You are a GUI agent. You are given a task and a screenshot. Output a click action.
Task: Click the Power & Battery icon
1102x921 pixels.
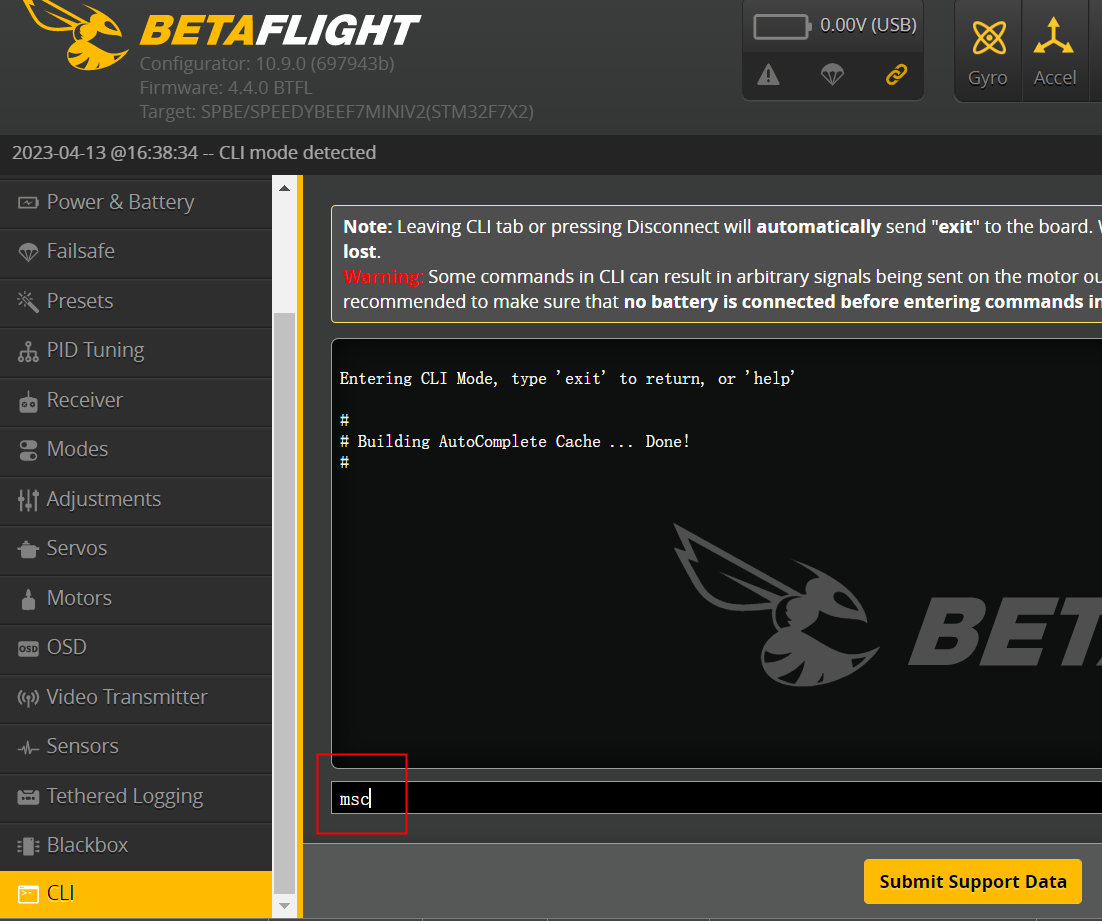pyautogui.click(x=28, y=203)
